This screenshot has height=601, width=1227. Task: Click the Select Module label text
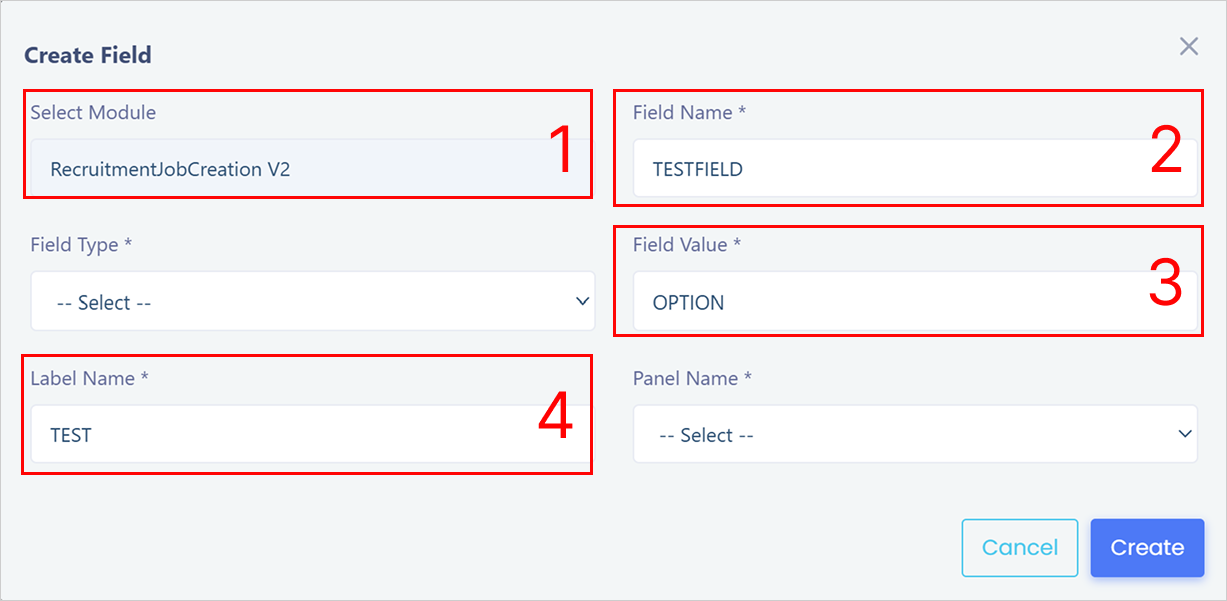click(93, 112)
